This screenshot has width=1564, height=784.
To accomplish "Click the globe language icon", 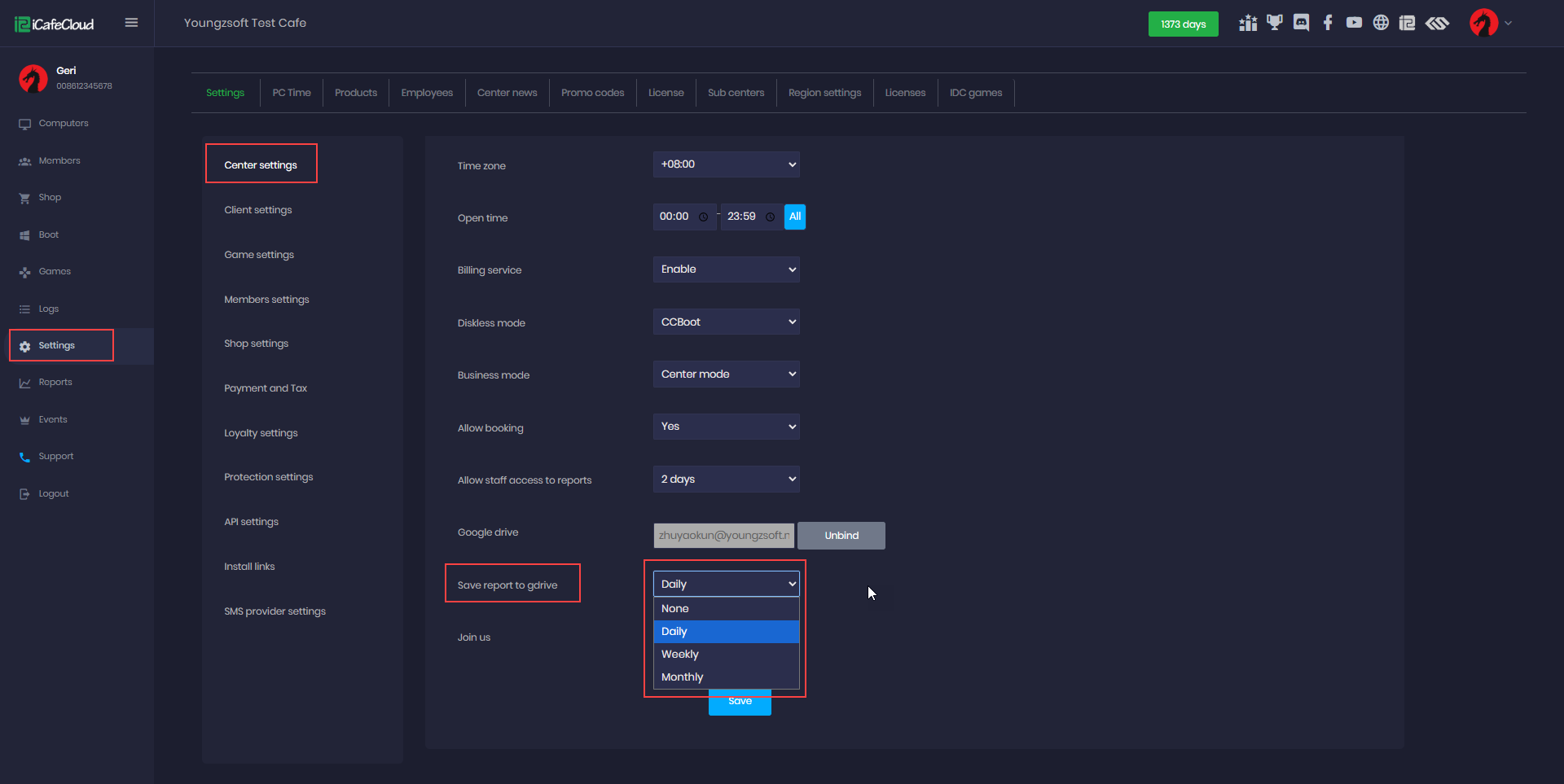I will pos(1381,24).
